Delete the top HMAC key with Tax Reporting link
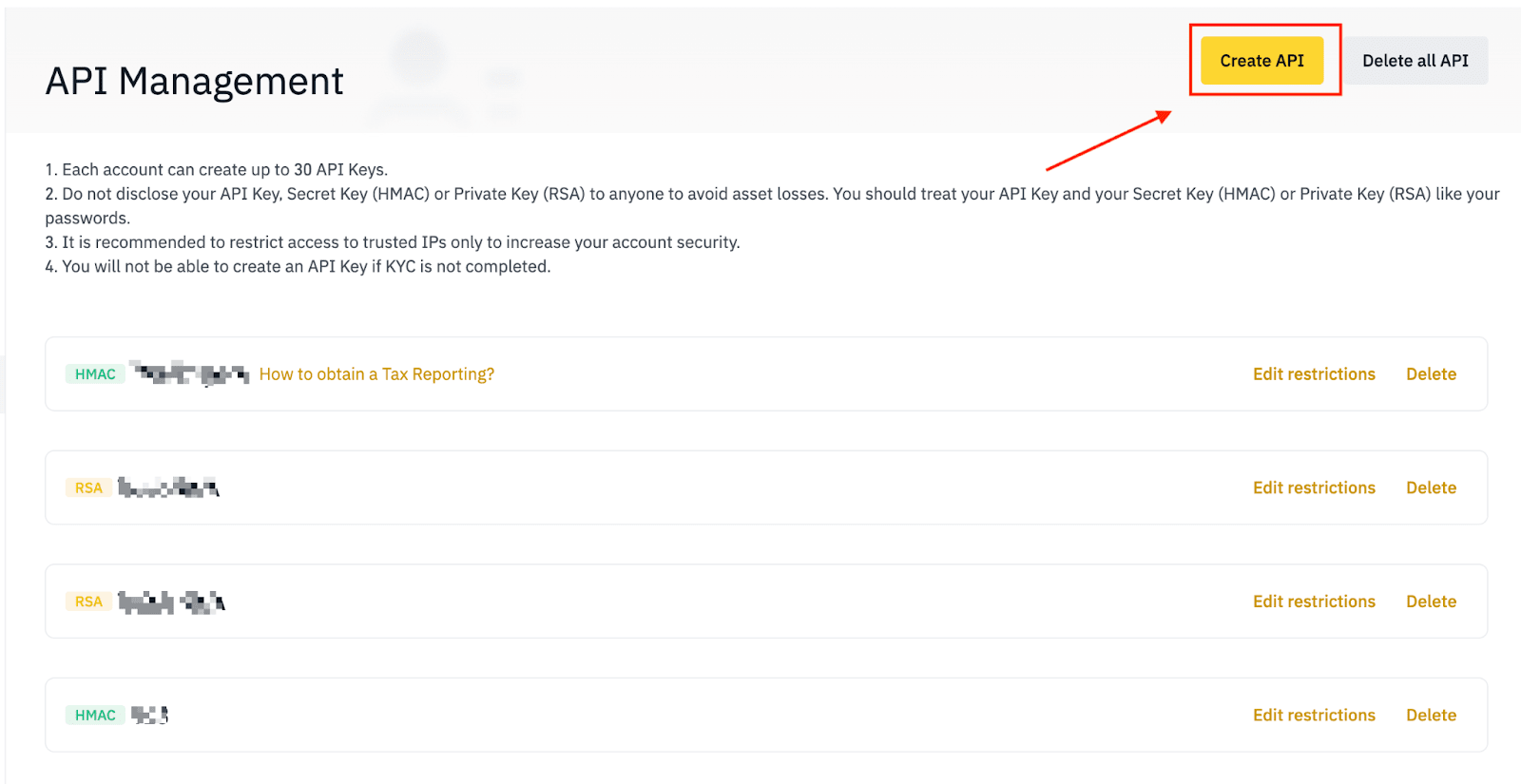The width and height of the screenshot is (1521, 784). [x=1431, y=374]
